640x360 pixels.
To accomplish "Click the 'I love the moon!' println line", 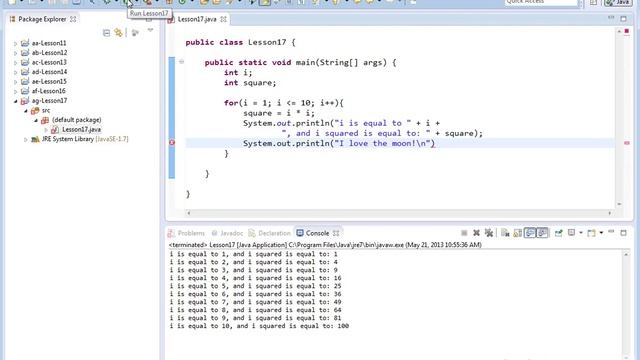I will point(339,143).
